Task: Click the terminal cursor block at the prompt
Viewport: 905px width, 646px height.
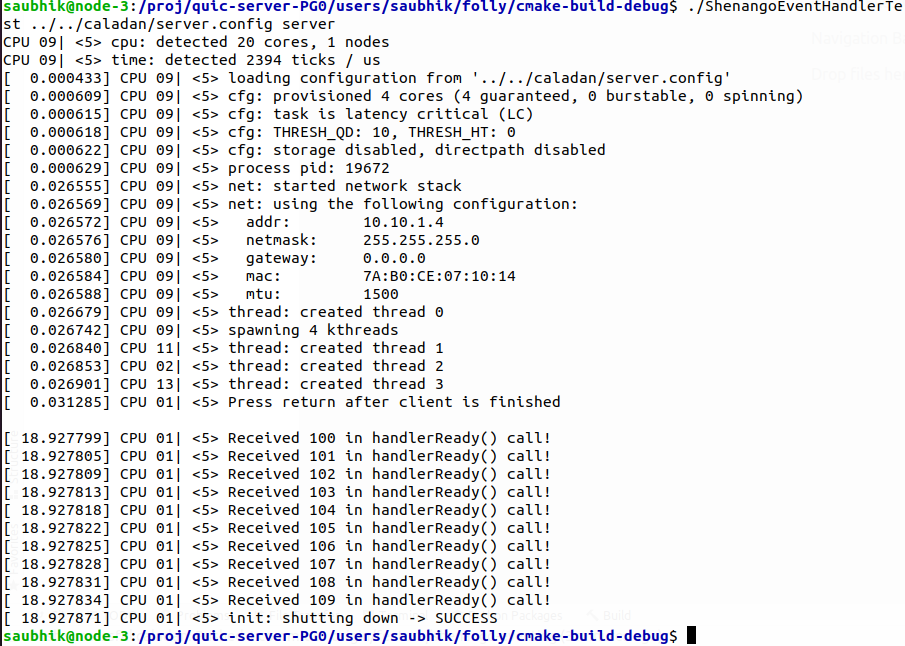Action: pos(691,636)
